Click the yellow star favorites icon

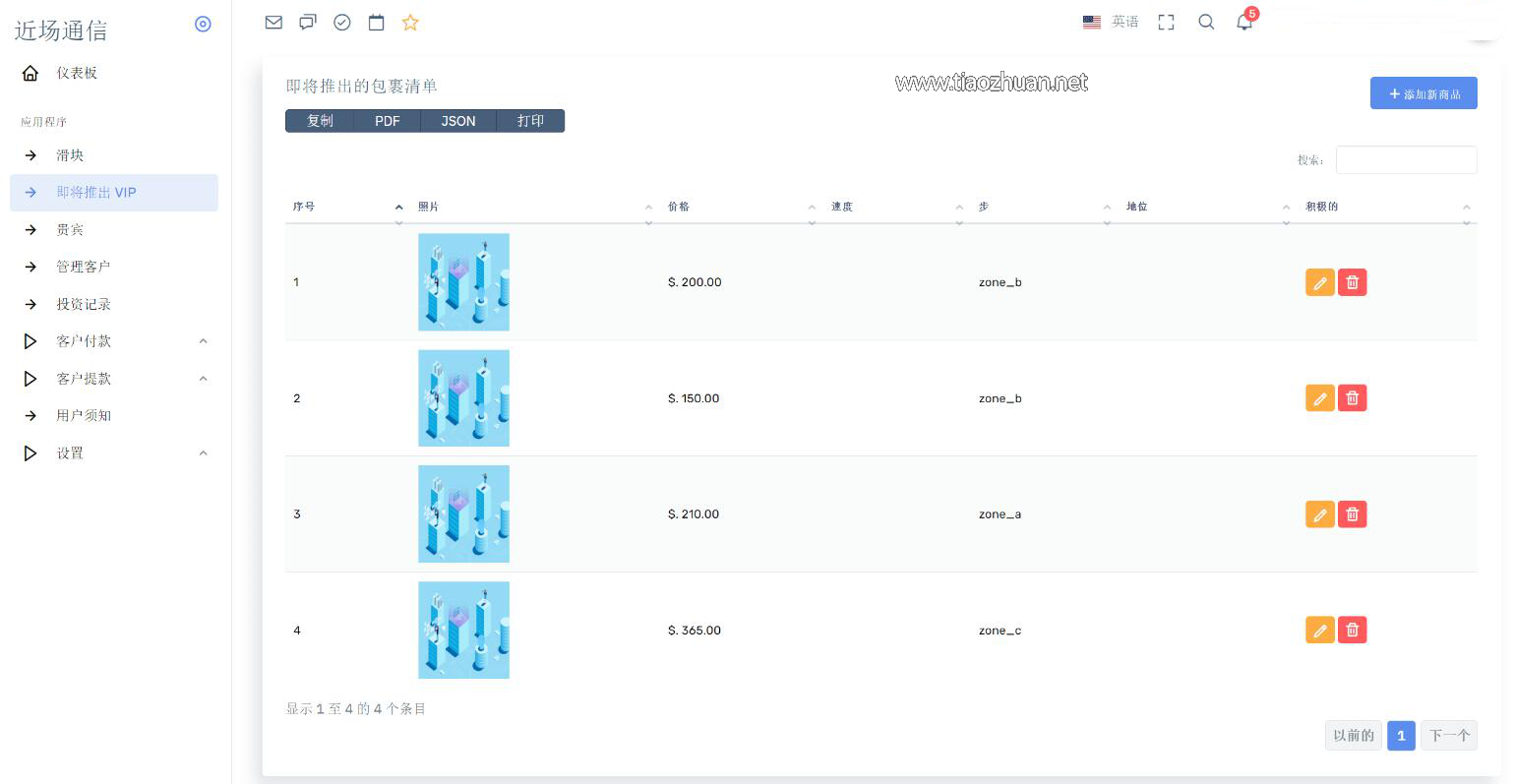click(410, 22)
